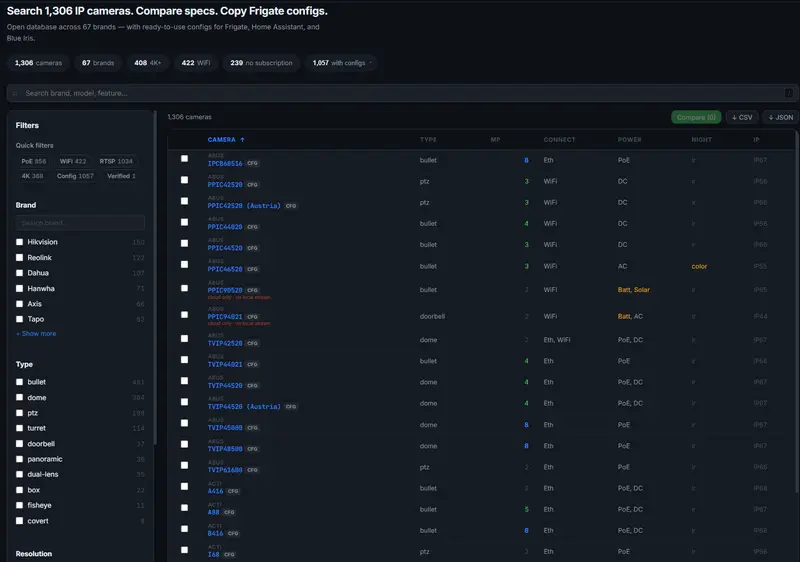The width and height of the screenshot is (800, 562).
Task: Click the camera table vertical scrollbar
Action: tap(796, 311)
